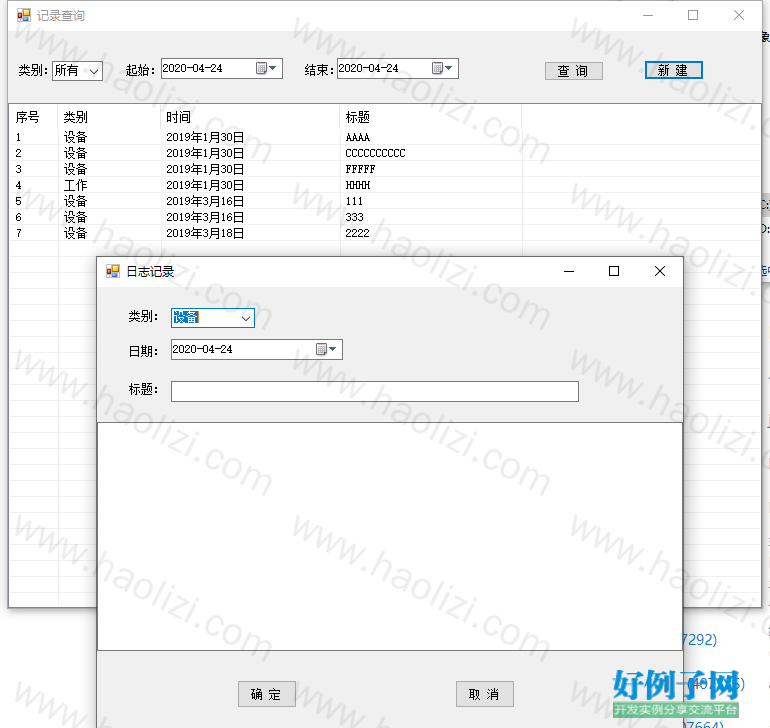Open calendar picker for 起始 date
Screen dimensions: 770x728
[266, 68]
